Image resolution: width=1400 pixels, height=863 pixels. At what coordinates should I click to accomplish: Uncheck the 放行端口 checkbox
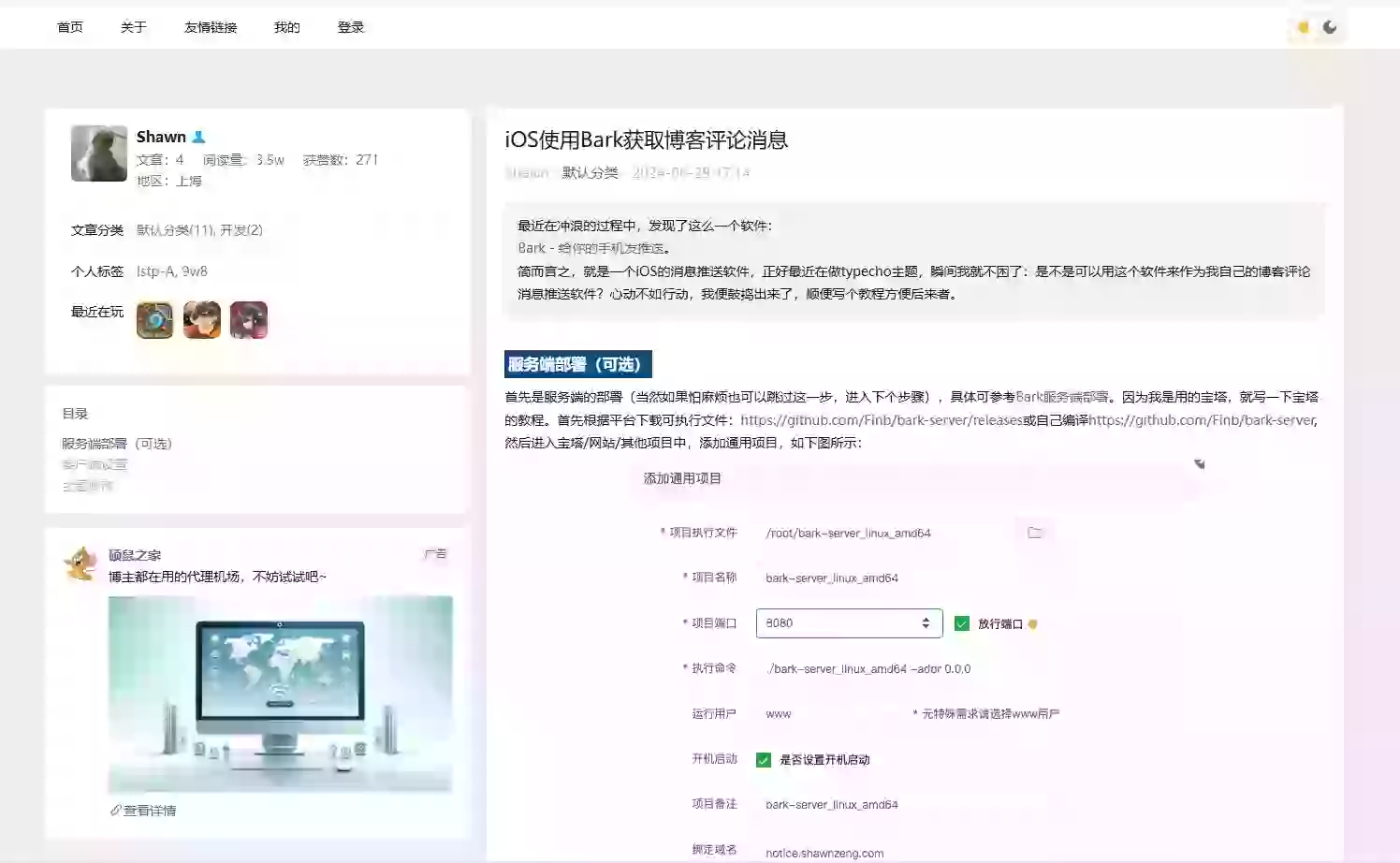click(x=961, y=622)
